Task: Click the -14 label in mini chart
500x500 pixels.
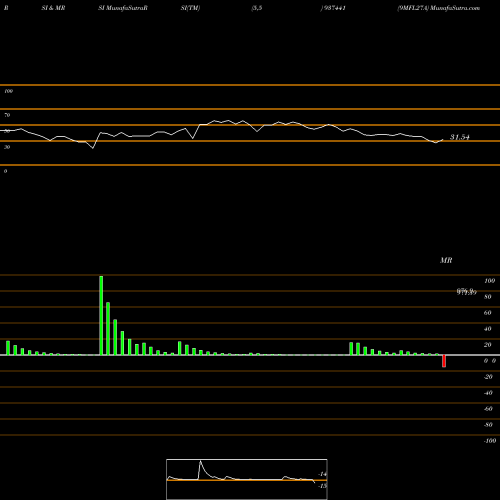Action: pos(322,474)
